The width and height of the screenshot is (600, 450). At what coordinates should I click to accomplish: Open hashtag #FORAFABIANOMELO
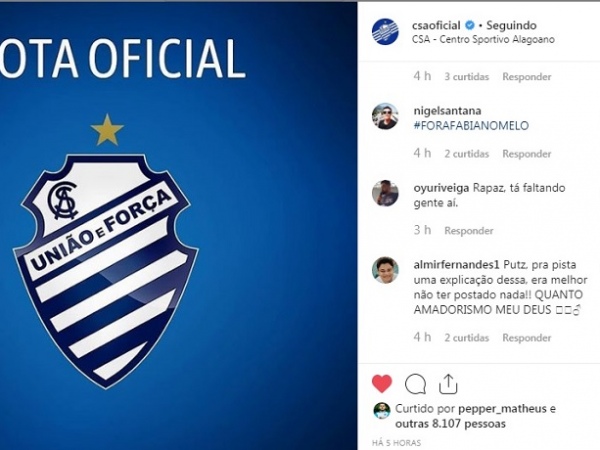click(x=471, y=126)
